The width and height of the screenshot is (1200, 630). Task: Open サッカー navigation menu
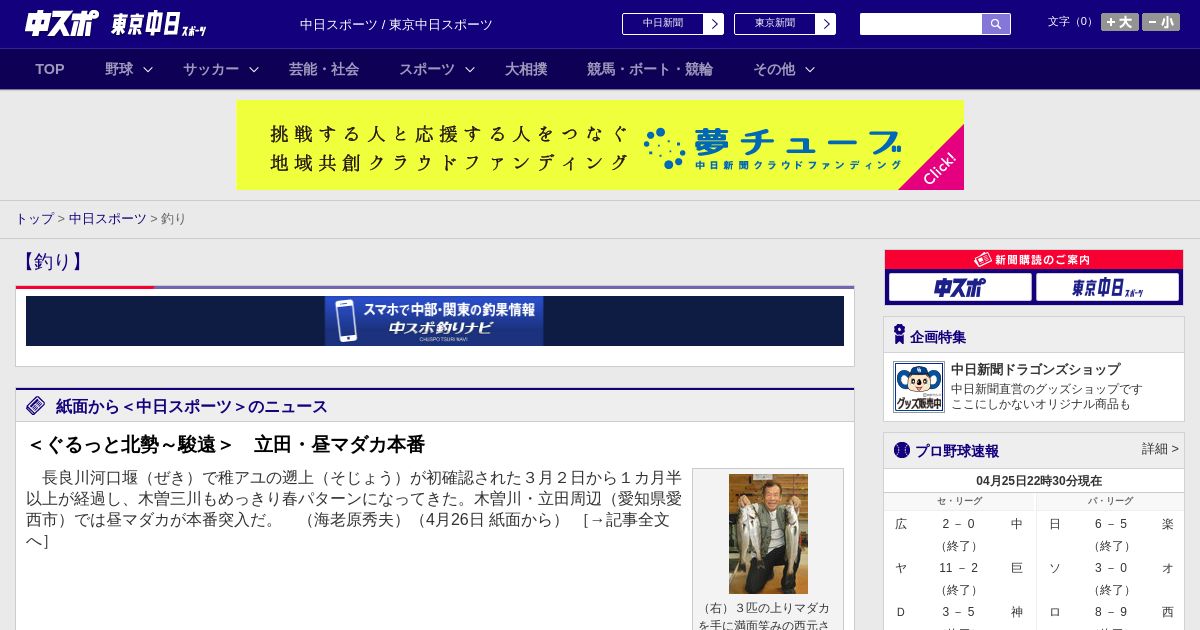point(211,69)
